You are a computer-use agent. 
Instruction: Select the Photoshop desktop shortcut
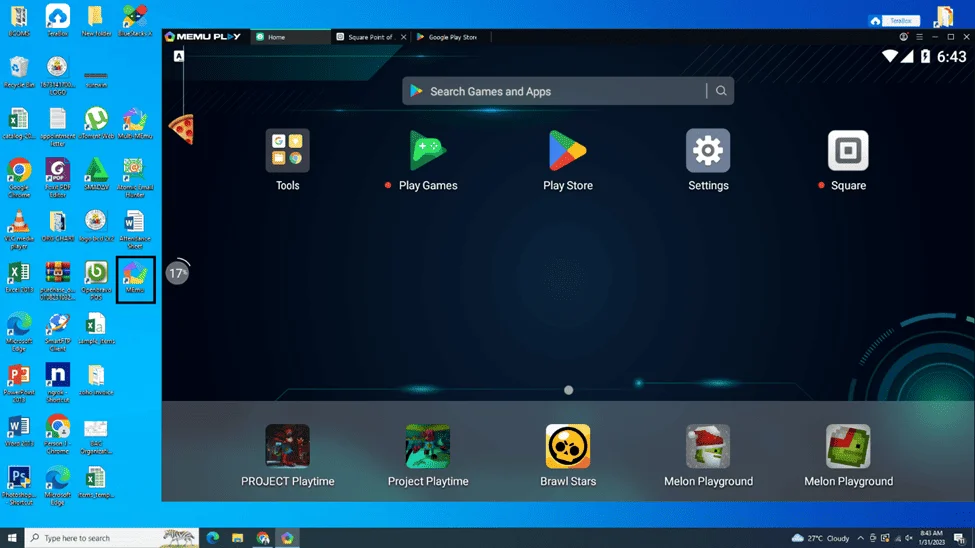click(19, 486)
